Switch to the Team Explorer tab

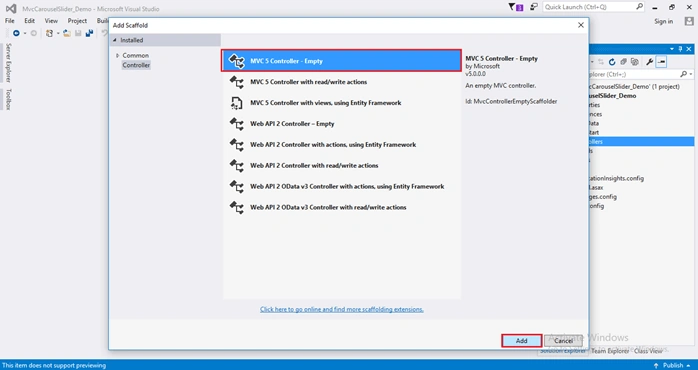tap(610, 351)
